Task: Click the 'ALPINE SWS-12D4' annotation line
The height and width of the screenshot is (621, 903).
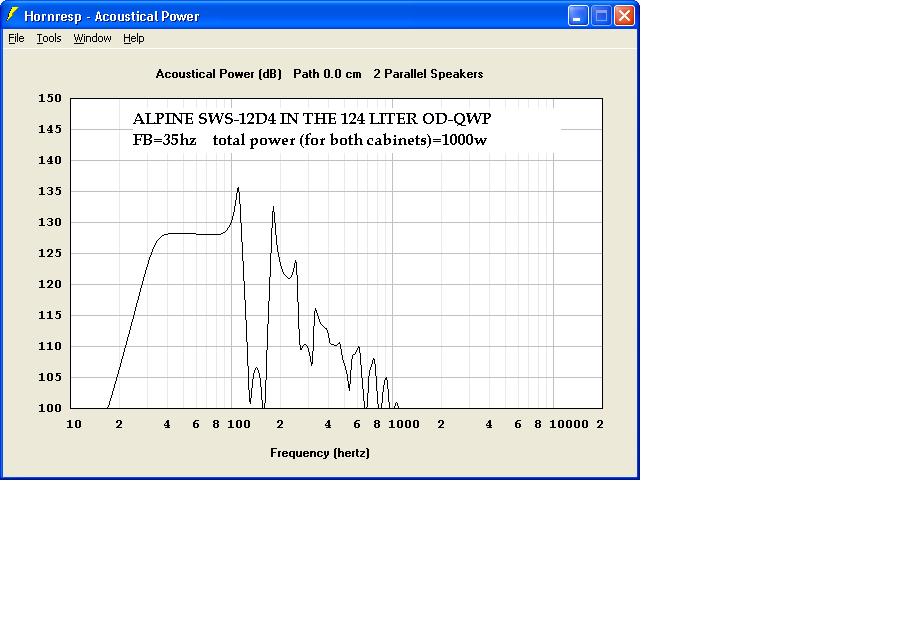Action: (312, 119)
